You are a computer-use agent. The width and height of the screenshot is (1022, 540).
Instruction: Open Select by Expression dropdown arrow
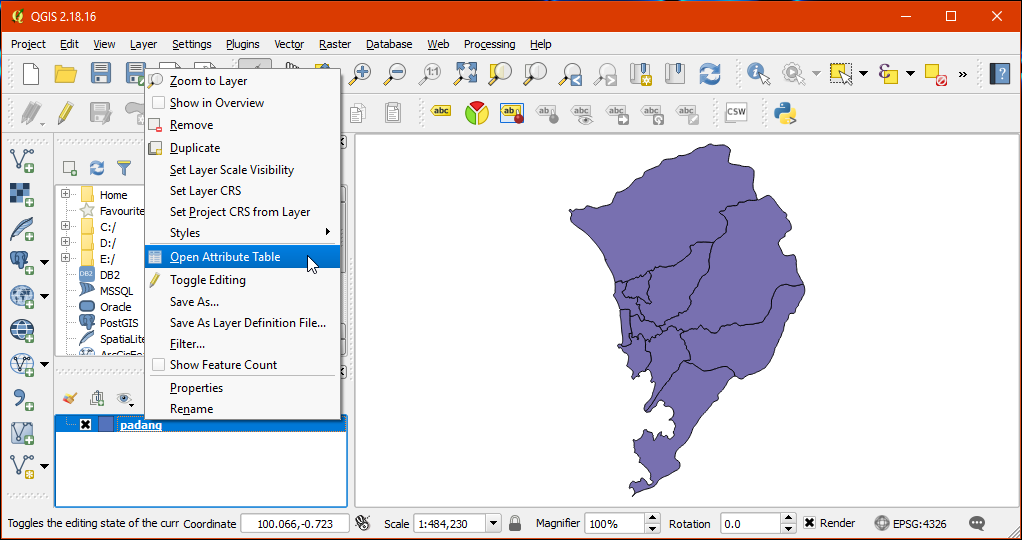click(911, 73)
